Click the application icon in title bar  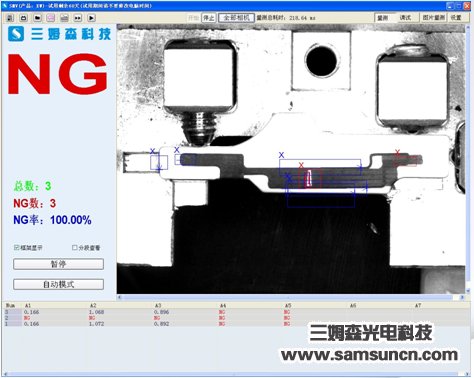[6, 6]
